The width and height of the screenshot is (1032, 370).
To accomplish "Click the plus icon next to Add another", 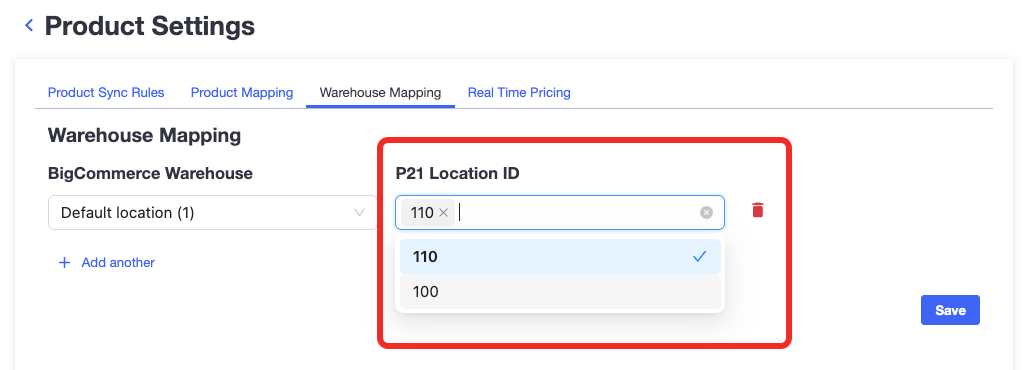I will (64, 263).
